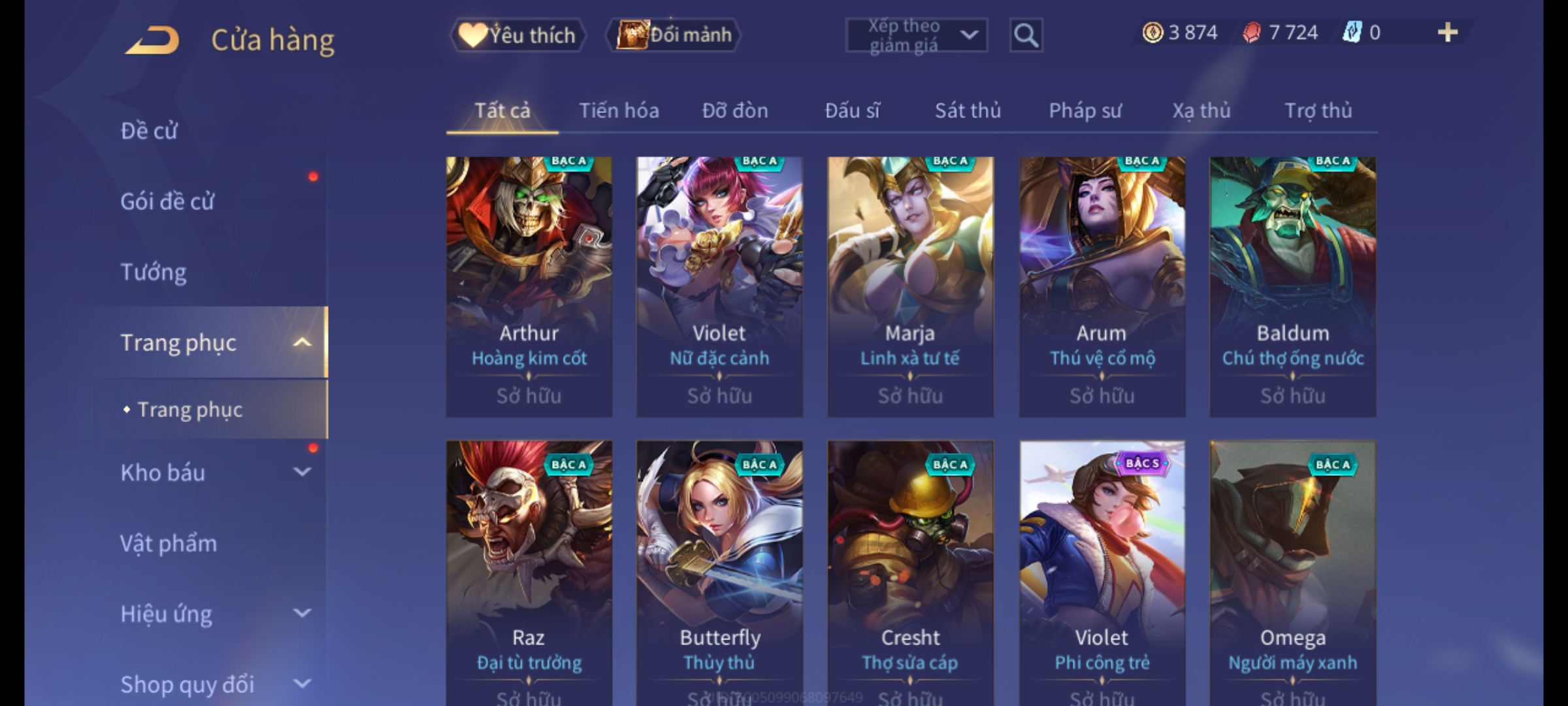Expand the Kho báu sidebar section
1568x706 pixels.
coord(302,472)
